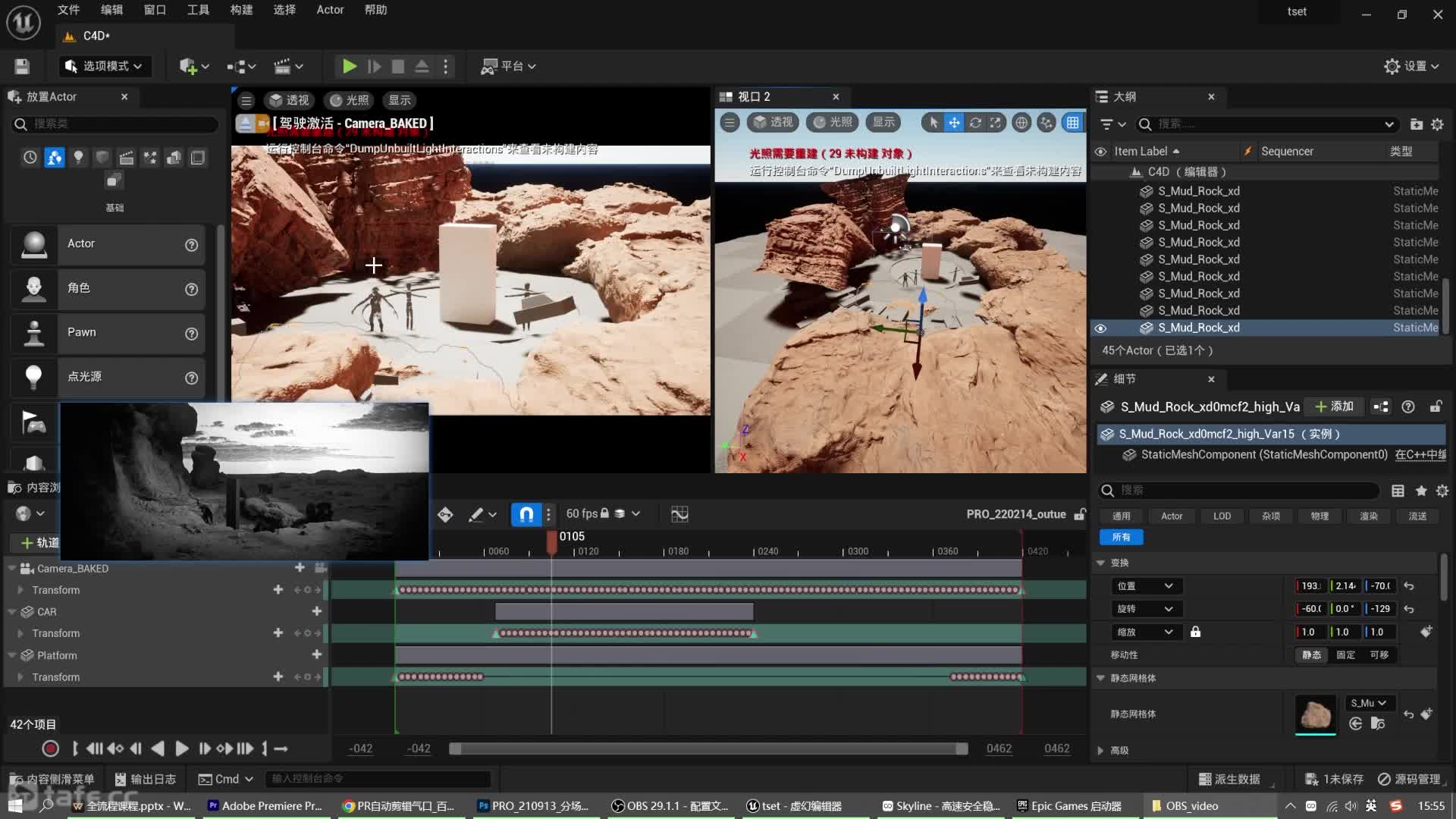Viewport: 1456px width, 819px height.
Task: Save the current level with the floppy icon
Action: coord(22,67)
